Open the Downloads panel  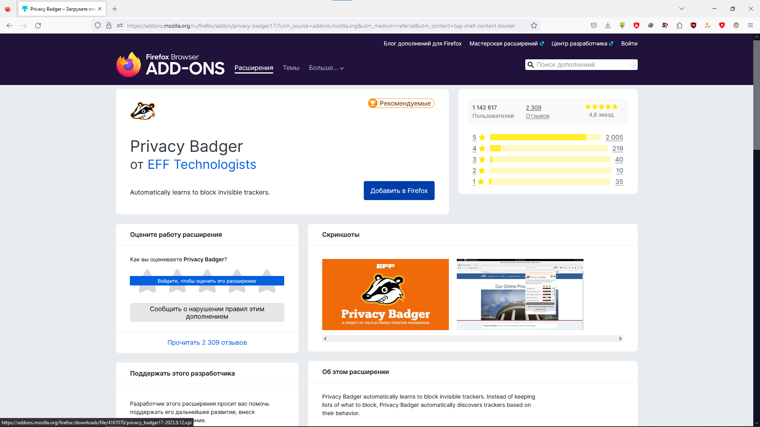click(608, 26)
